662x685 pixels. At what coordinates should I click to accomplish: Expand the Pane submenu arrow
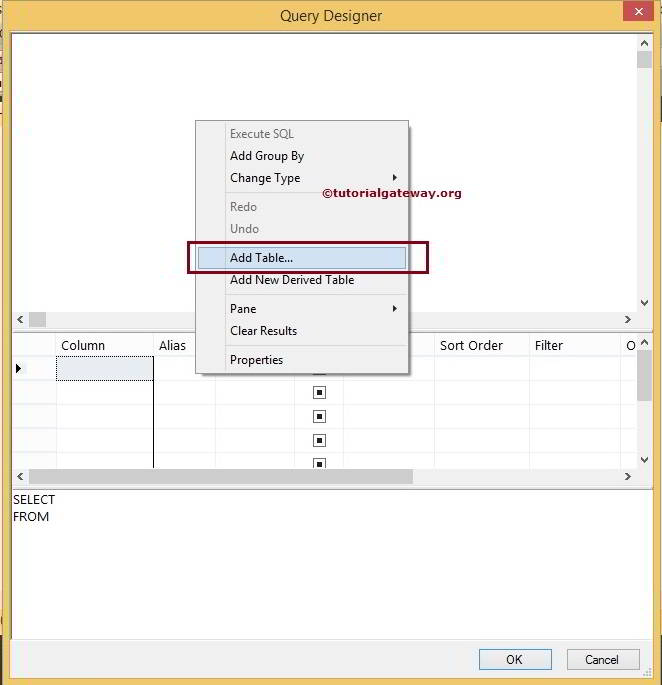pyautogui.click(x=395, y=308)
